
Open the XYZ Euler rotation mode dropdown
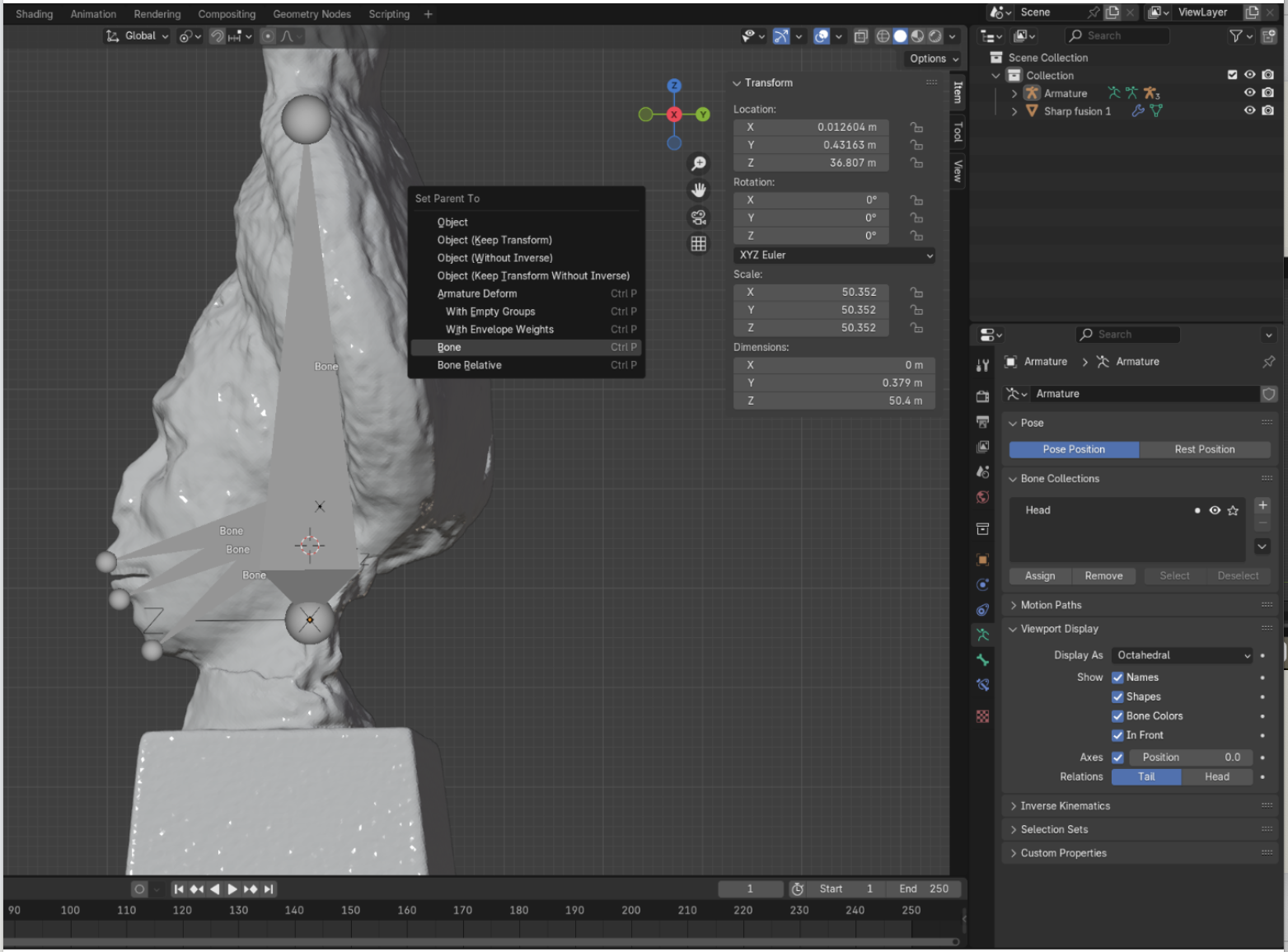pos(834,256)
